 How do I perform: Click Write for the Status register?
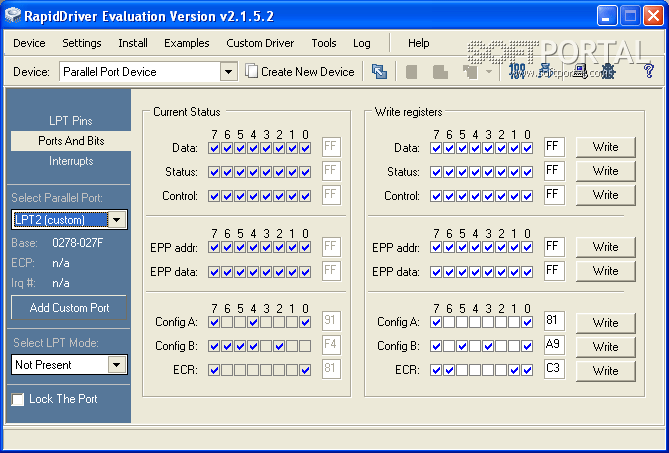pos(605,171)
